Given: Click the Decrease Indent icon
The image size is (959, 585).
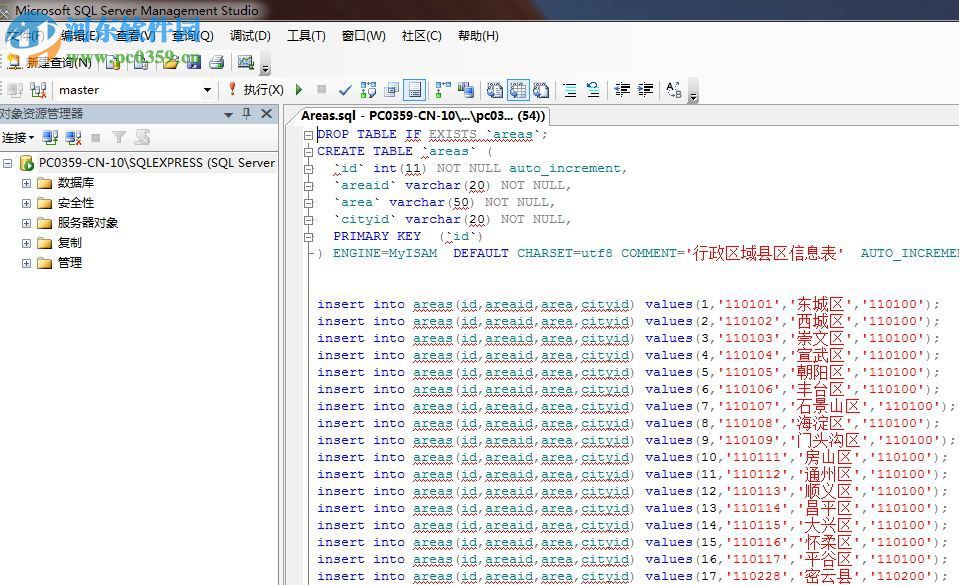Looking at the screenshot, I should point(620,90).
